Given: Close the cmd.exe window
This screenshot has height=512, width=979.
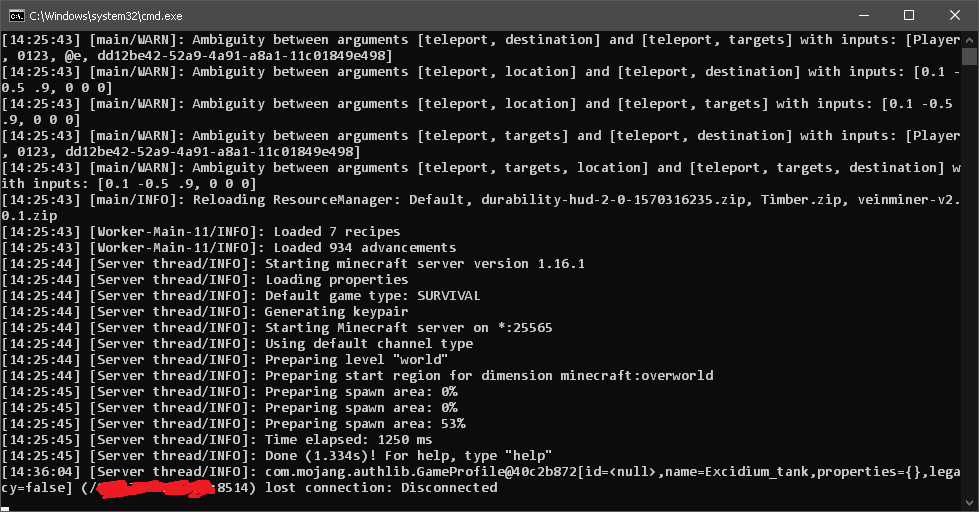Looking at the screenshot, I should coord(955,15).
